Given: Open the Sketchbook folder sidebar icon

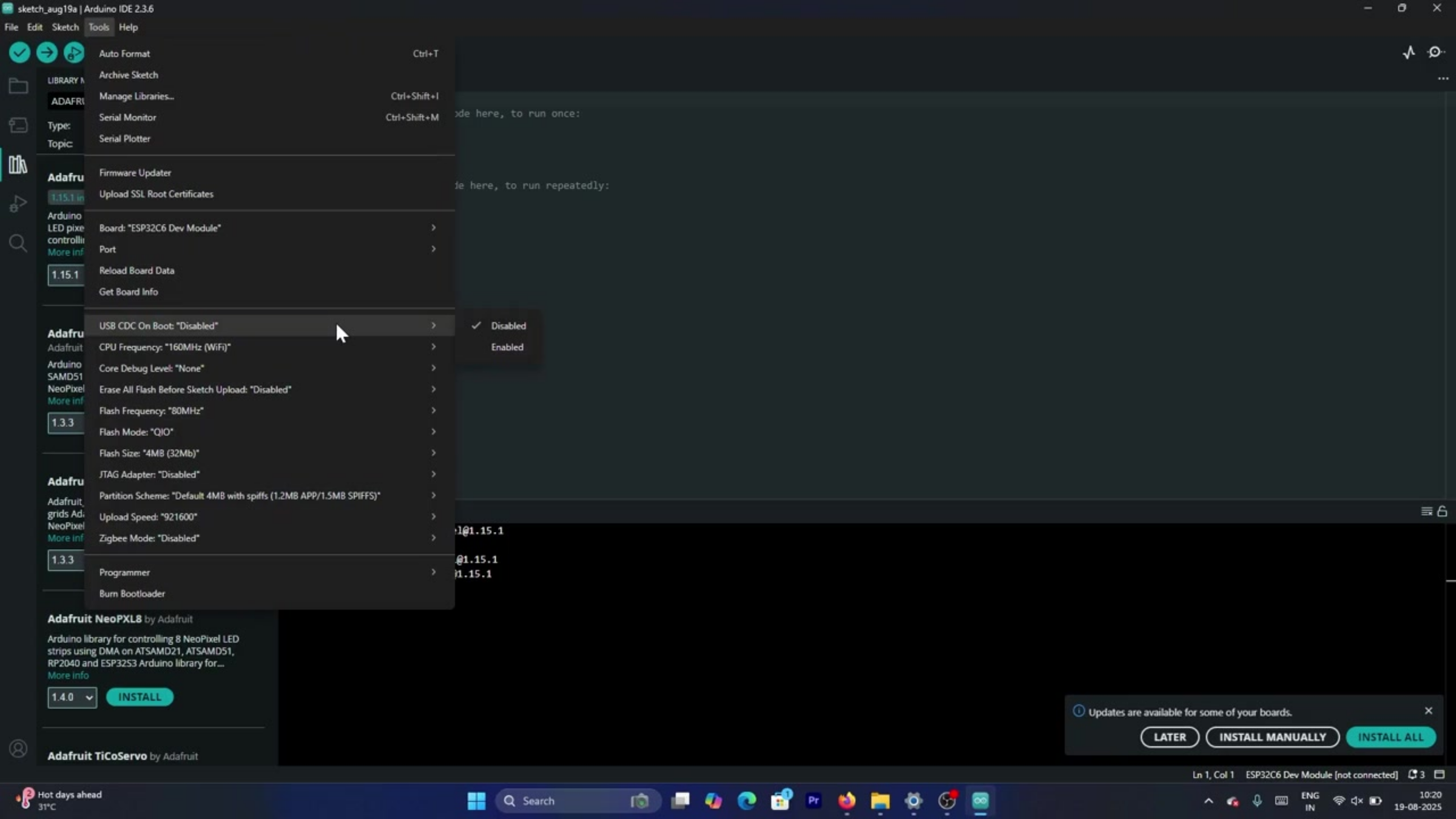Looking at the screenshot, I should [x=18, y=86].
